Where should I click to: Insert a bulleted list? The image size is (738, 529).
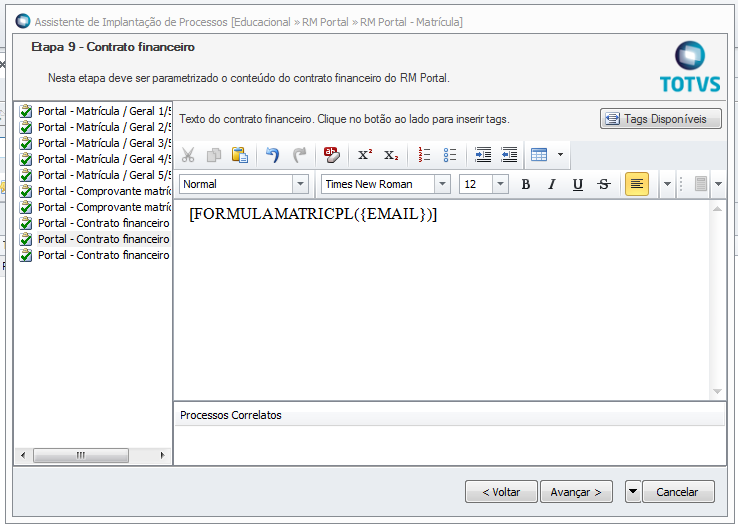450,155
